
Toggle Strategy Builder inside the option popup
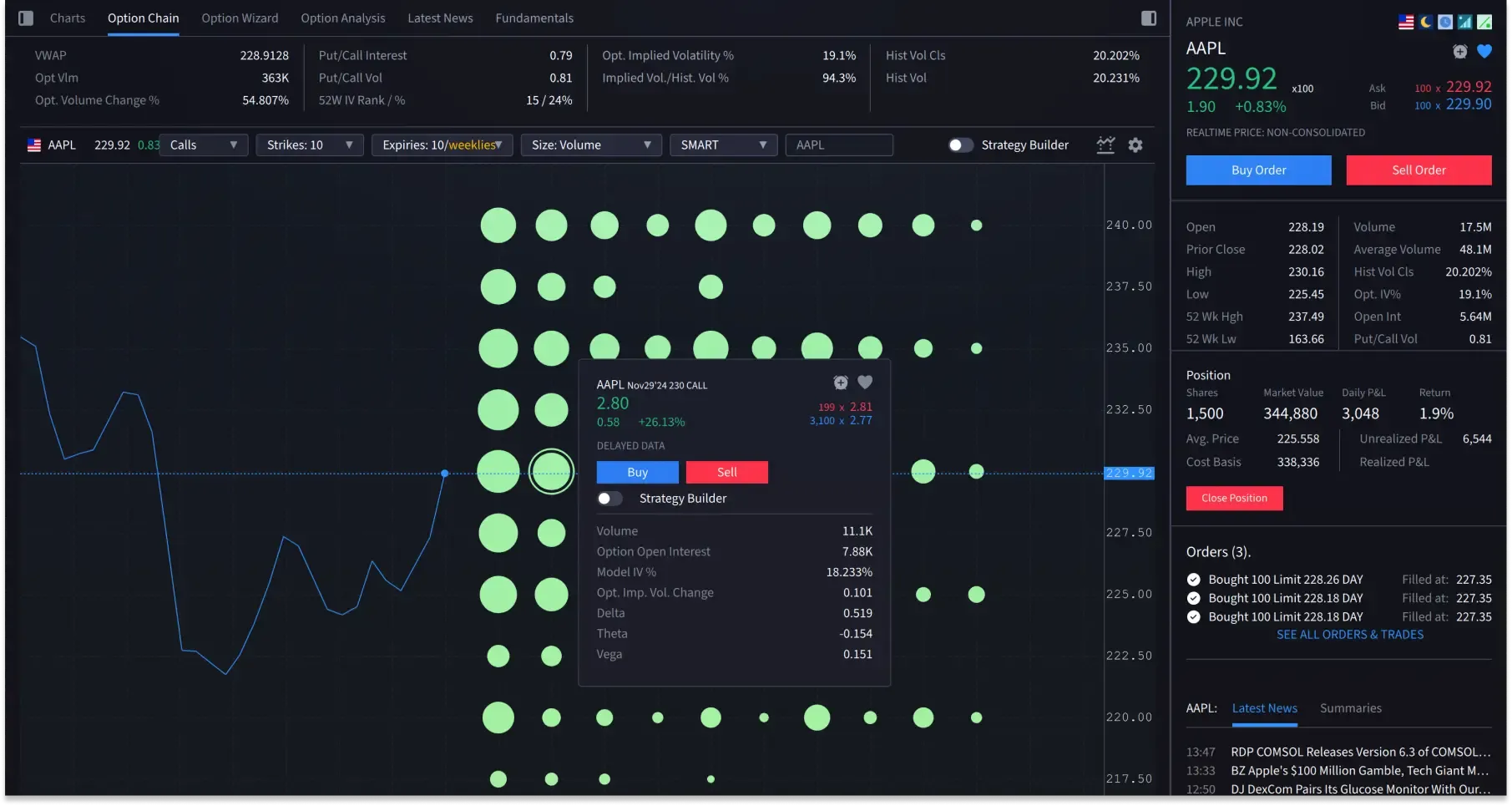pyautogui.click(x=609, y=498)
